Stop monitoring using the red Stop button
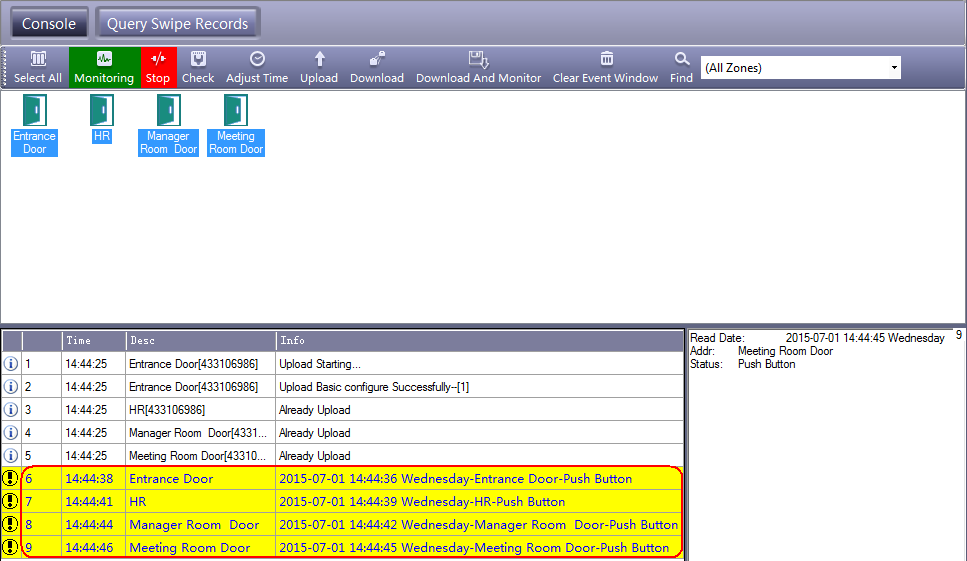The width and height of the screenshot is (967, 561). point(158,67)
